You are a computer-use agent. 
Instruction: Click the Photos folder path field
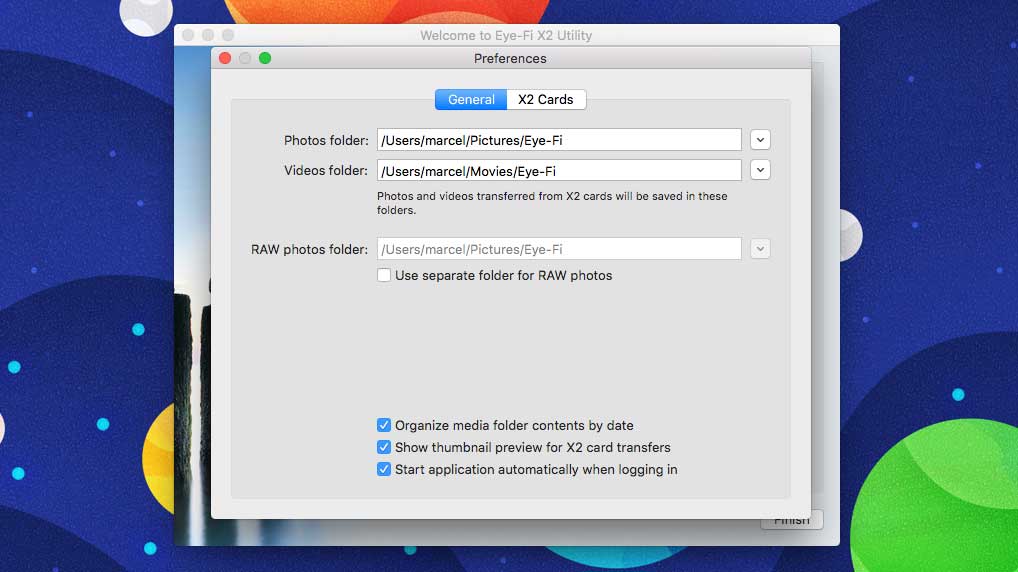(x=559, y=140)
